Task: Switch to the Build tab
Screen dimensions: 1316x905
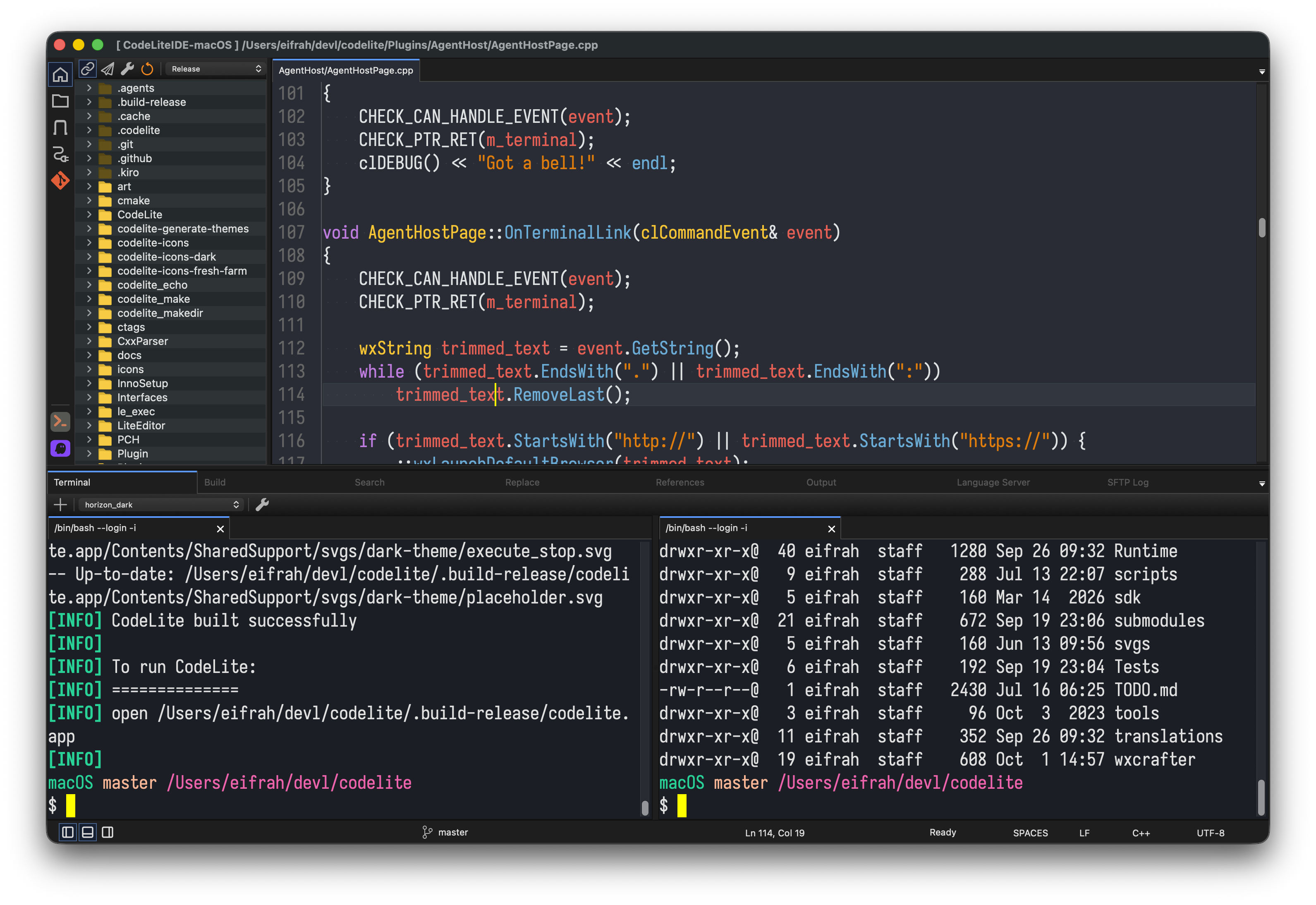Action: click(214, 482)
